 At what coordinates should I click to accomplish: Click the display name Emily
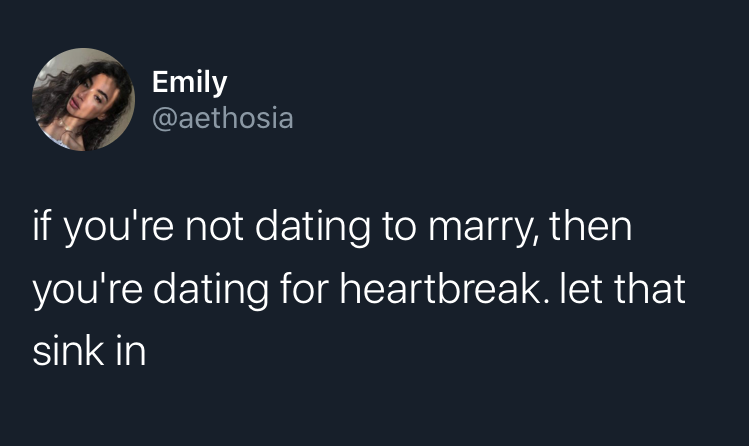(x=190, y=82)
